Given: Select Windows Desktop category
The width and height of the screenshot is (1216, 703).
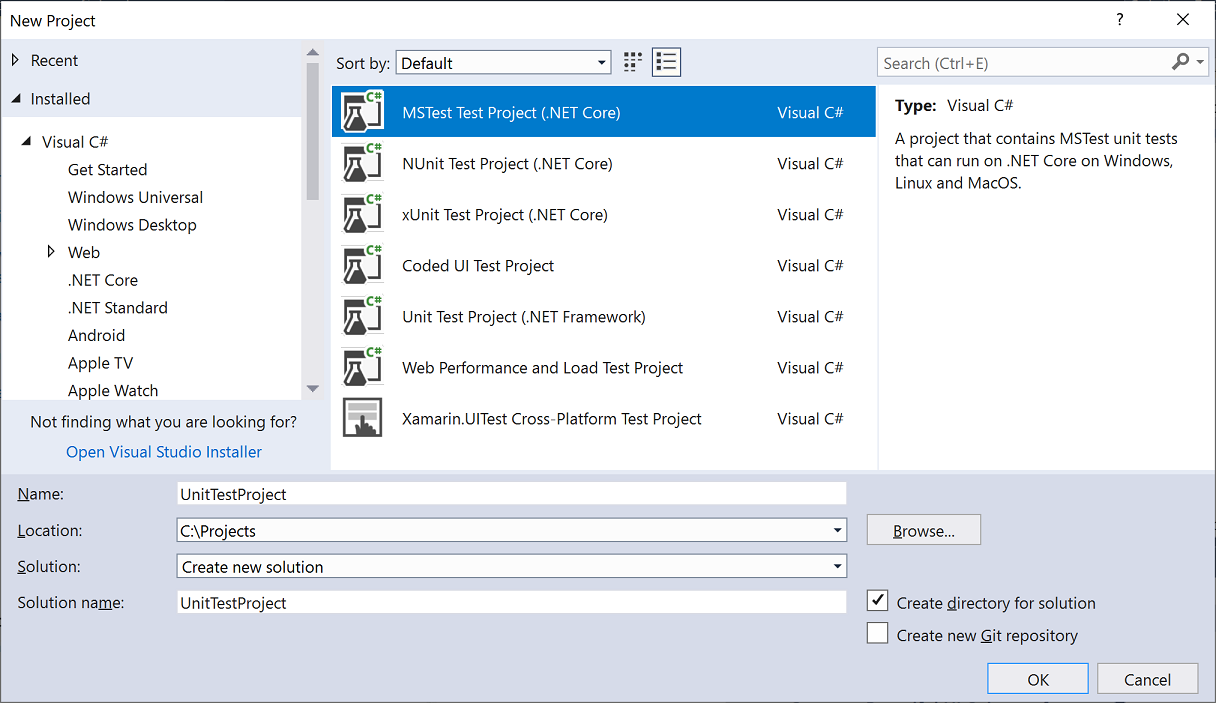Looking at the screenshot, I should (132, 225).
